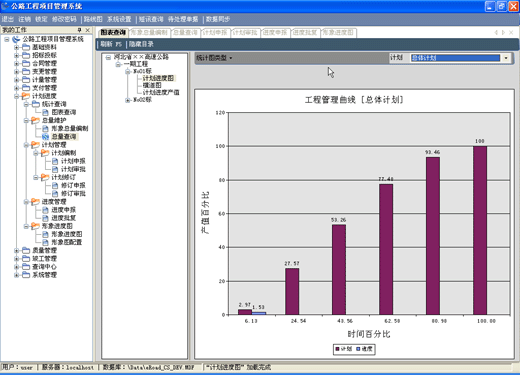Collapse the 计划进度 tree node

(16, 96)
